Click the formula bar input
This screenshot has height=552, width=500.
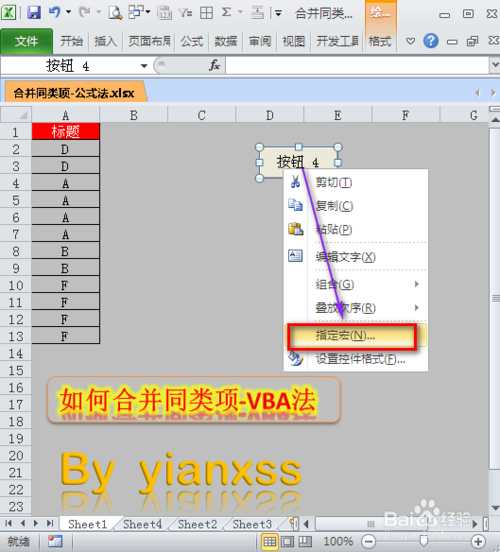357,65
